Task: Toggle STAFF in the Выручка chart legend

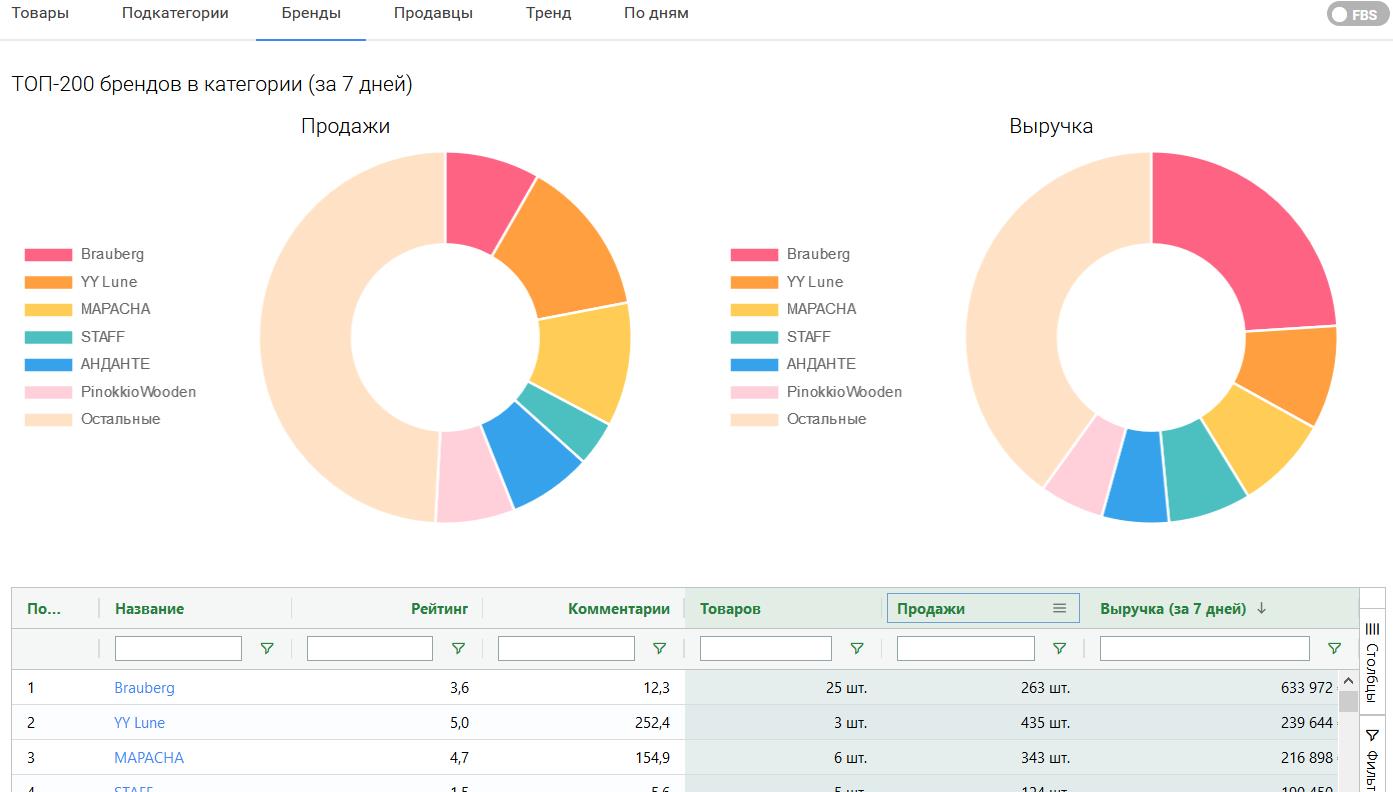Action: coord(780,337)
